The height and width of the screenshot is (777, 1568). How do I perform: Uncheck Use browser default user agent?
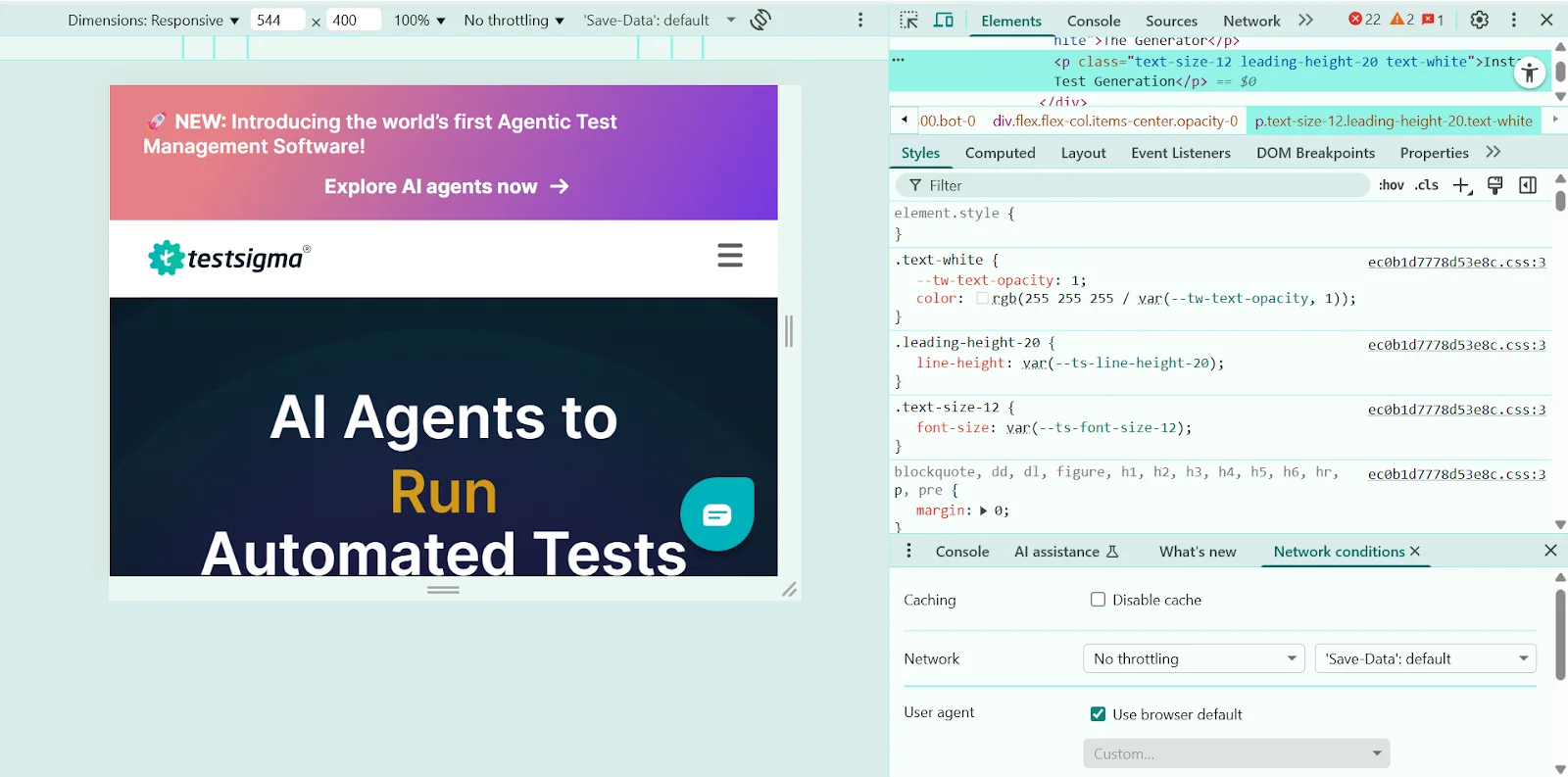coord(1098,714)
